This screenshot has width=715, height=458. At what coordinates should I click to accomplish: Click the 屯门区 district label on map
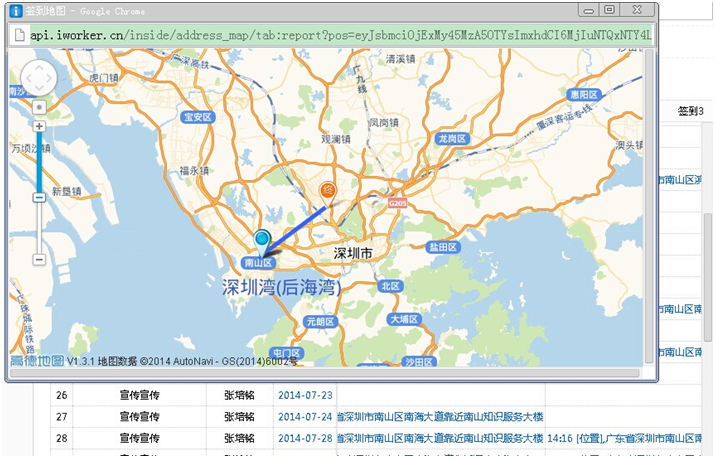tap(287, 353)
